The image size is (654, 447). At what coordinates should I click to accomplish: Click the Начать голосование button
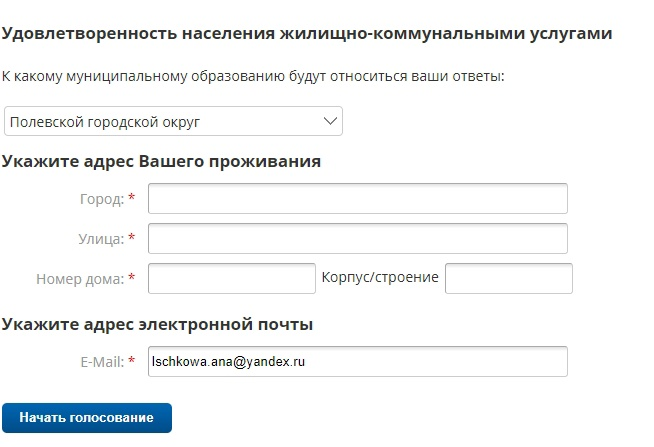click(87, 418)
